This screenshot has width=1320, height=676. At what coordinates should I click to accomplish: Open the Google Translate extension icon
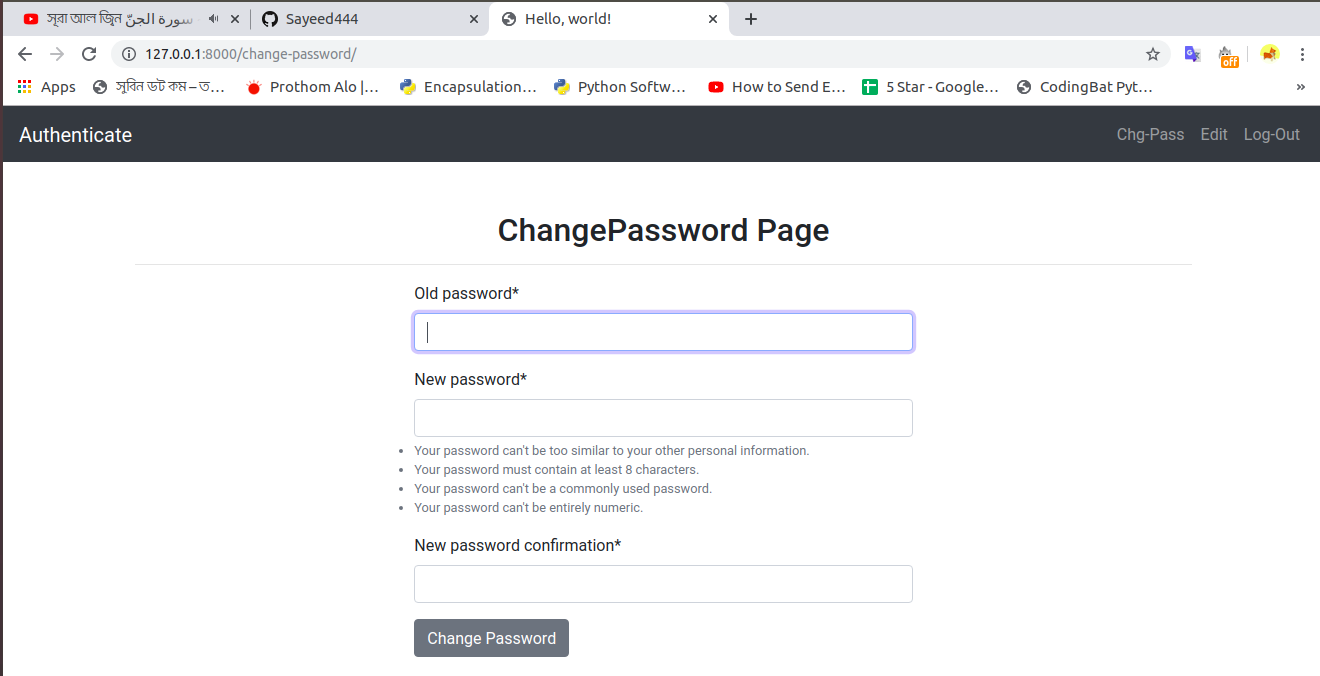tap(1192, 54)
